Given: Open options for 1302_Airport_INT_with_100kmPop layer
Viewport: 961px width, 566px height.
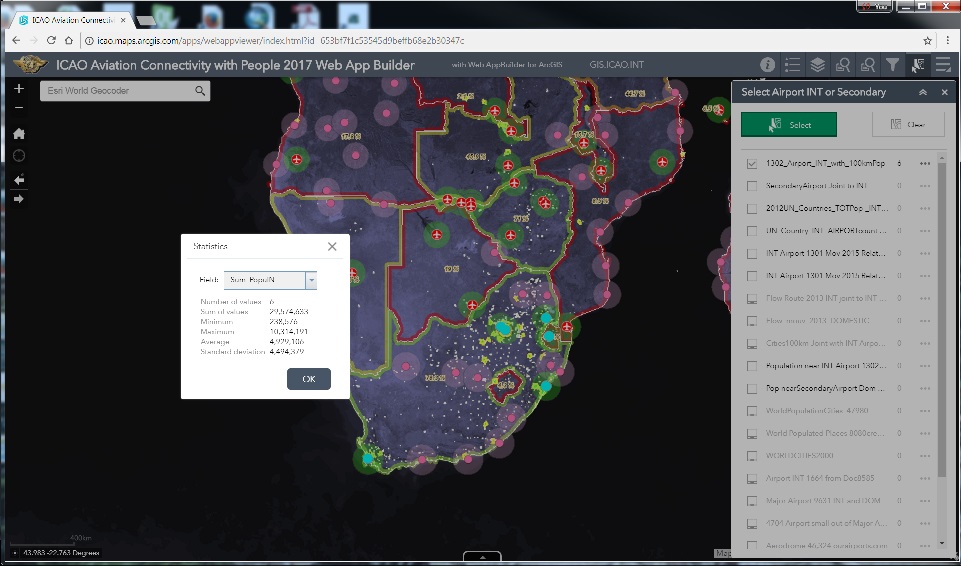Looking at the screenshot, I should 925,164.
